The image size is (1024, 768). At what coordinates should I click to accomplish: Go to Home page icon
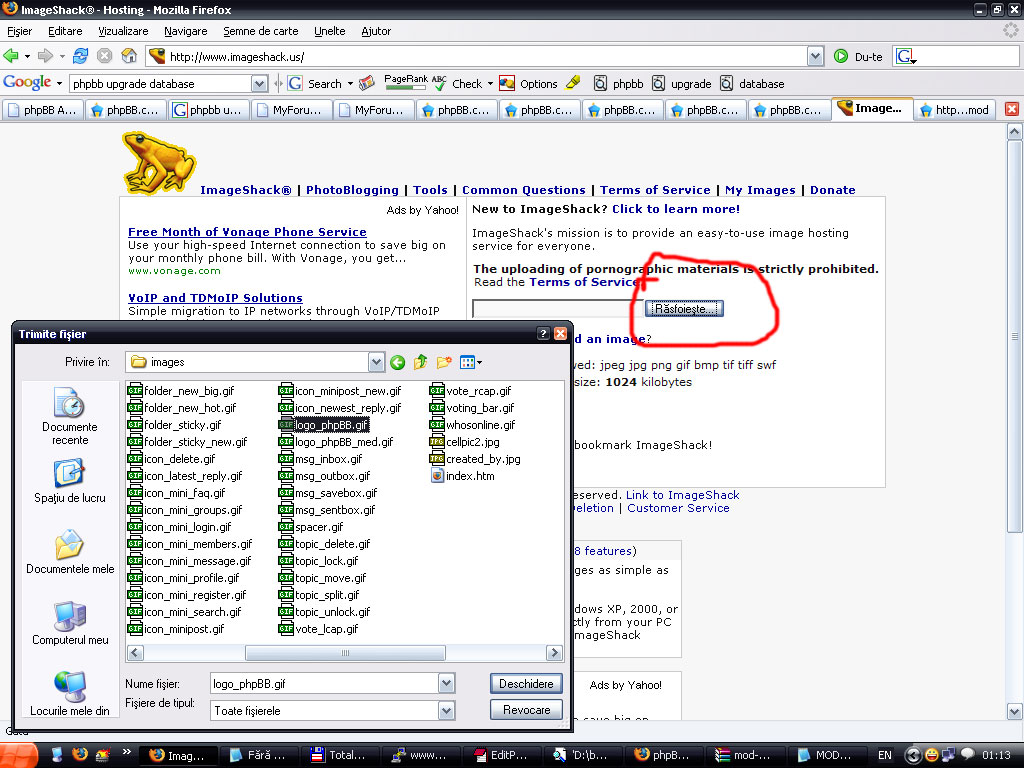tap(129, 56)
